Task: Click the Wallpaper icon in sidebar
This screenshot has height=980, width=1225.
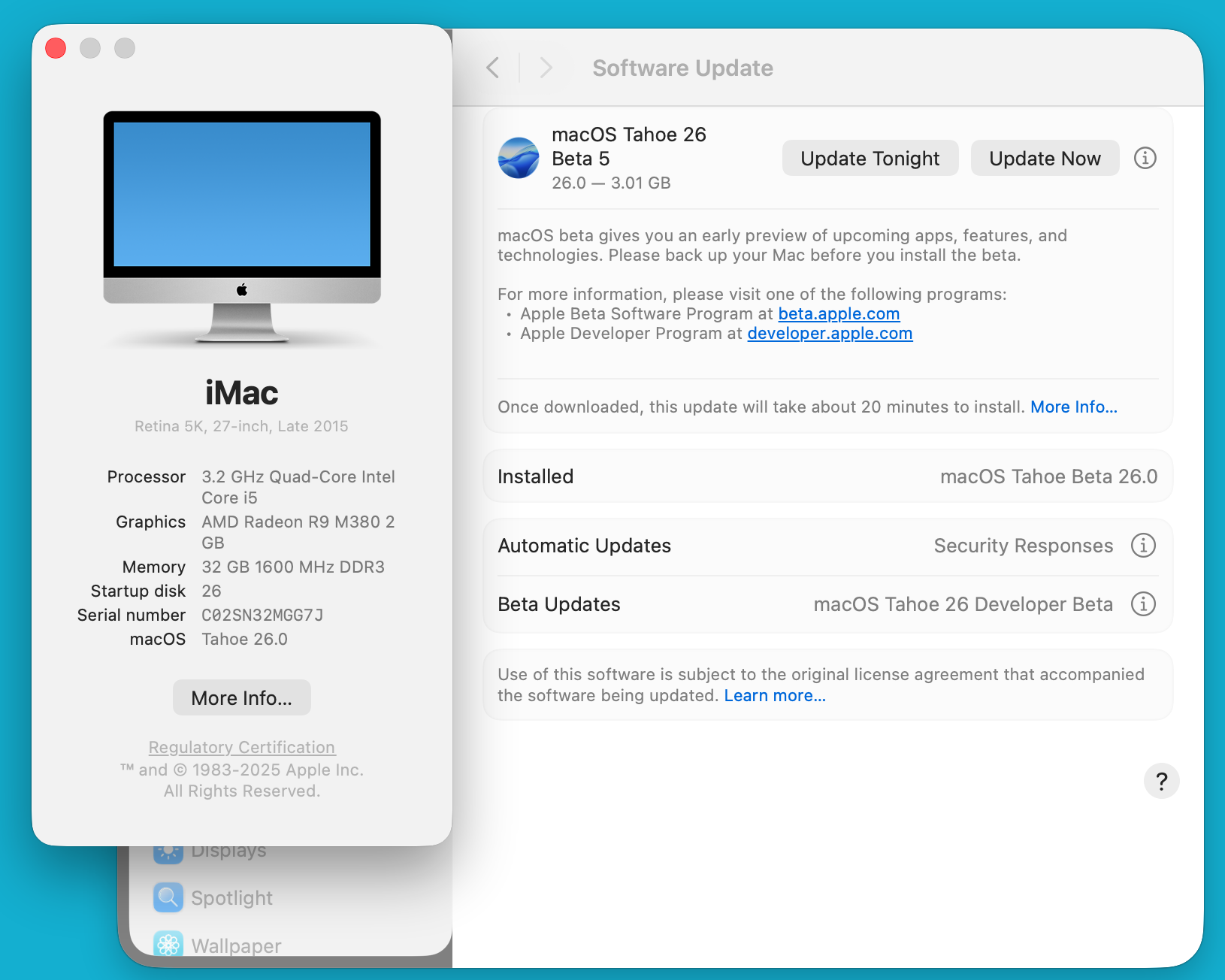Action: click(168, 944)
